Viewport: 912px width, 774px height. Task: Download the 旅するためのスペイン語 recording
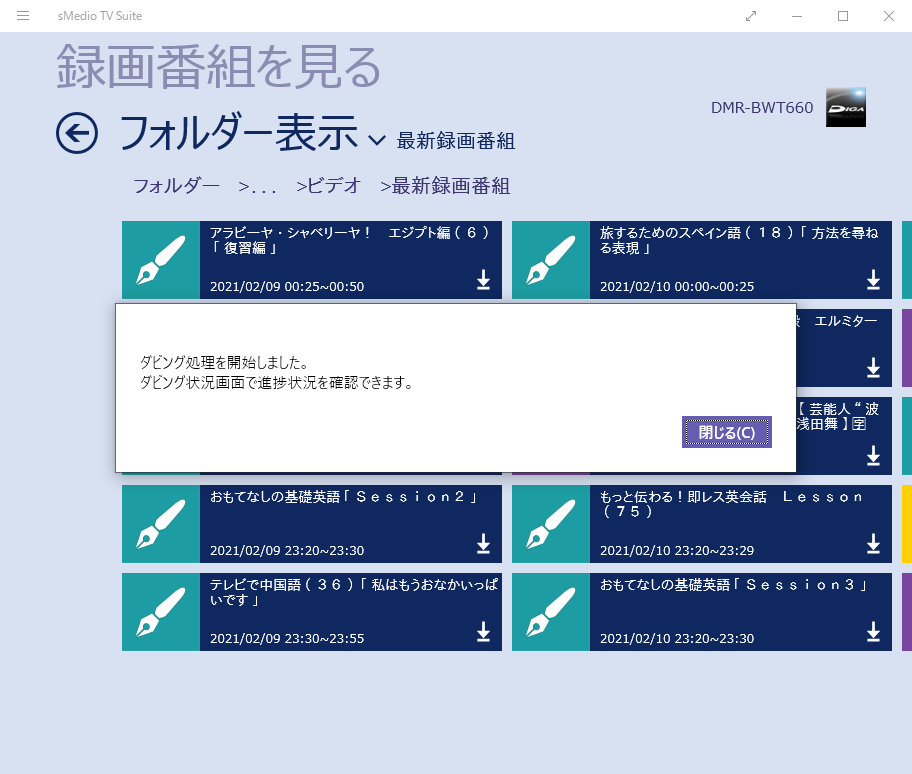[x=873, y=280]
